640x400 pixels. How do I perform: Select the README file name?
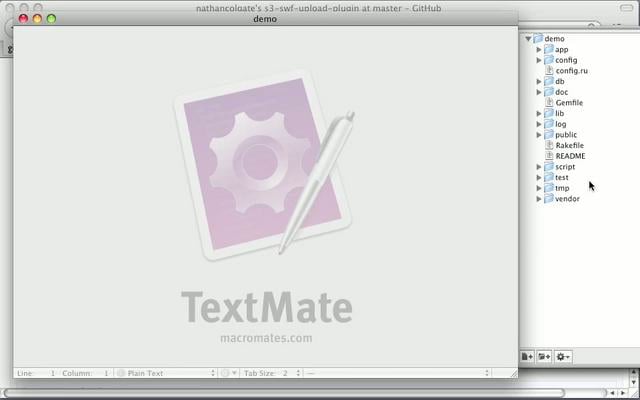click(x=570, y=156)
